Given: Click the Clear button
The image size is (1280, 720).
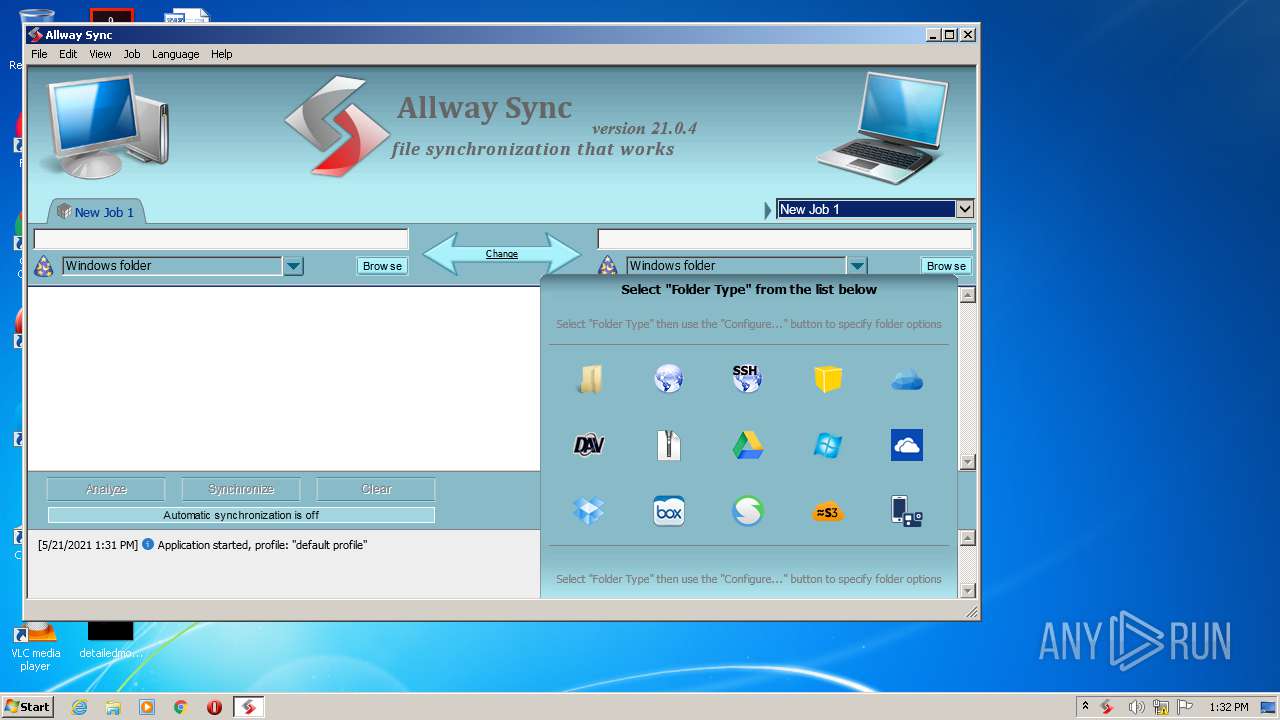Looking at the screenshot, I should pos(376,489).
